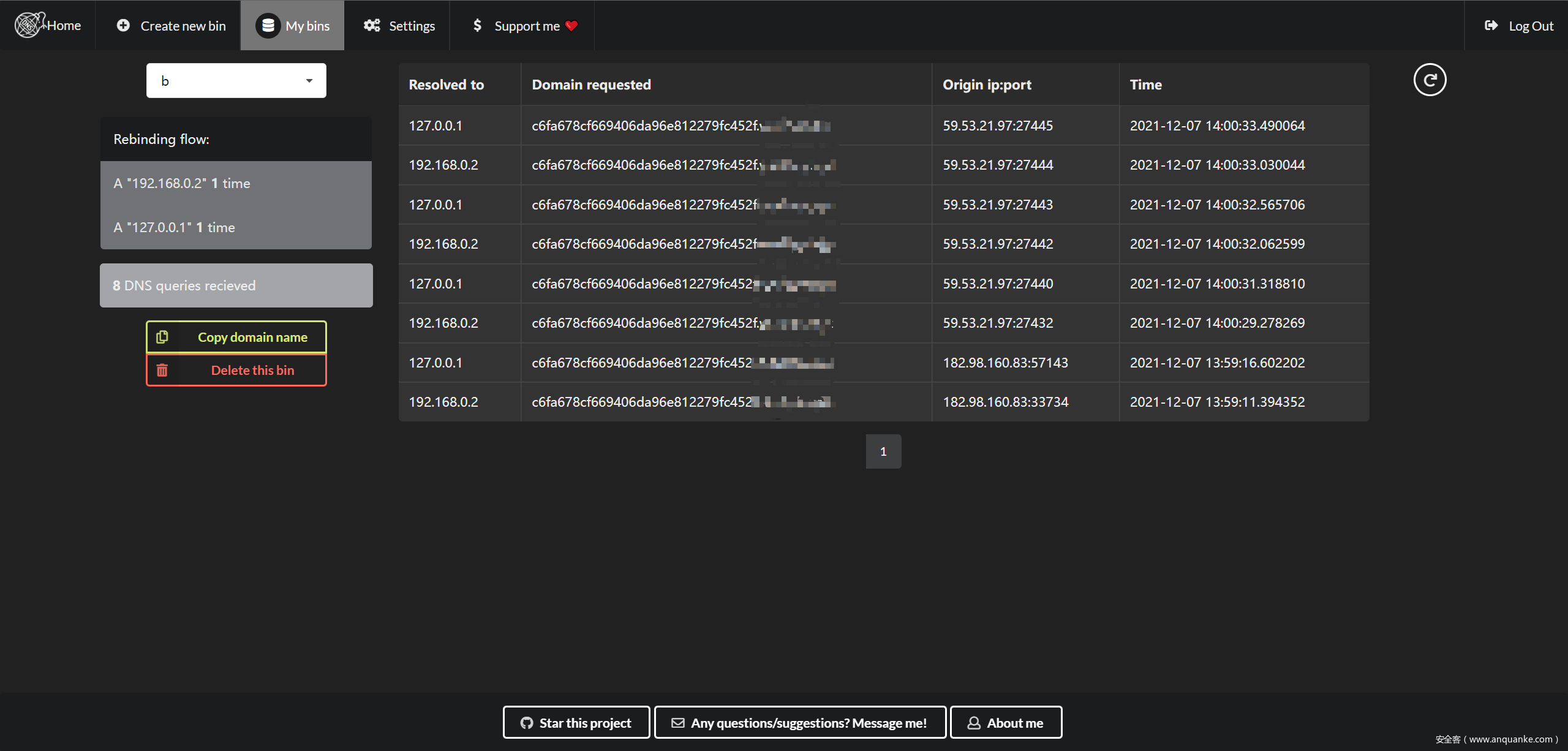Select pagination page 1
Viewport: 1568px width, 751px height.
883,451
